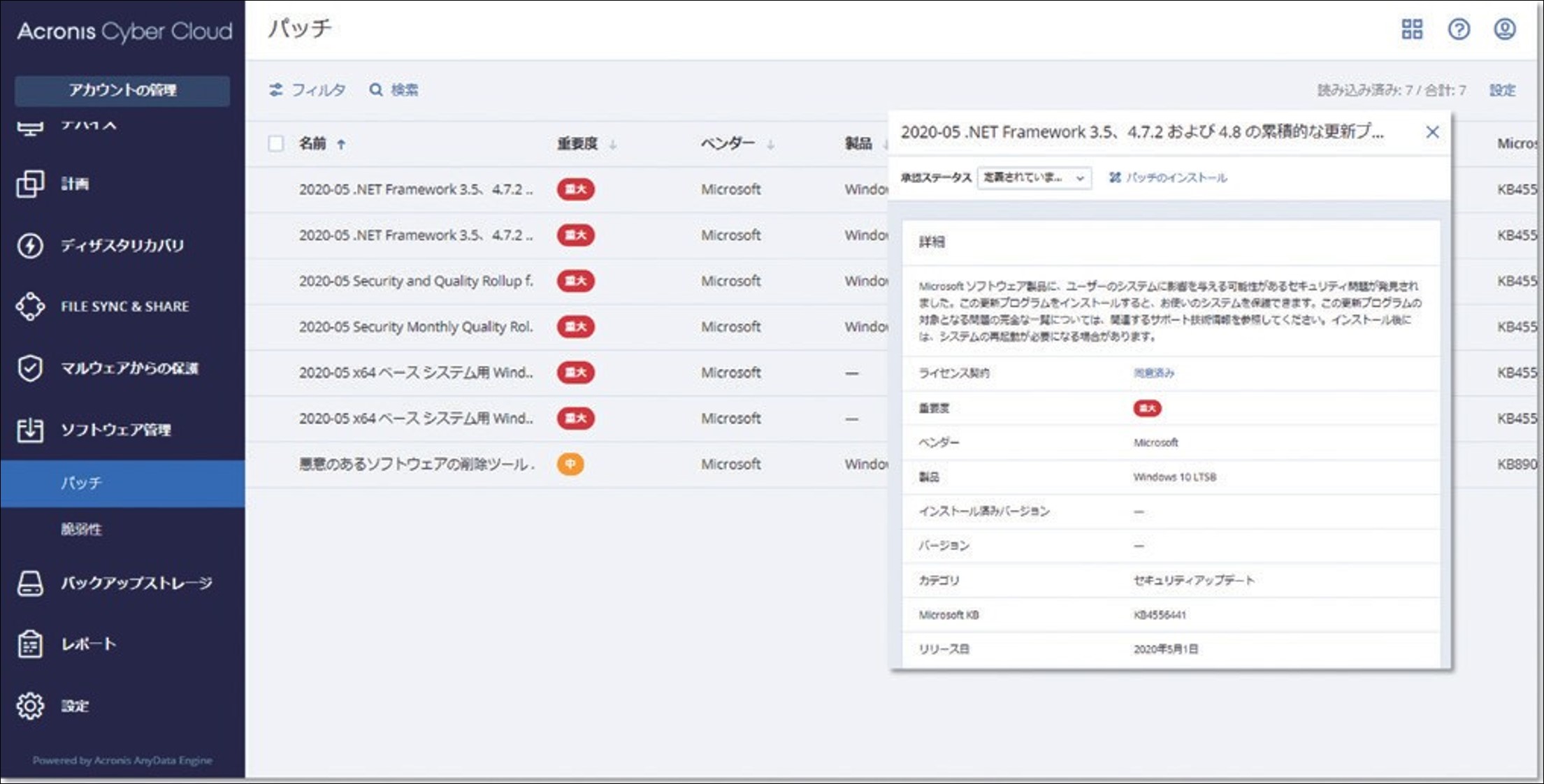
Task: Click KB4556441 value in details
Action: click(1160, 615)
